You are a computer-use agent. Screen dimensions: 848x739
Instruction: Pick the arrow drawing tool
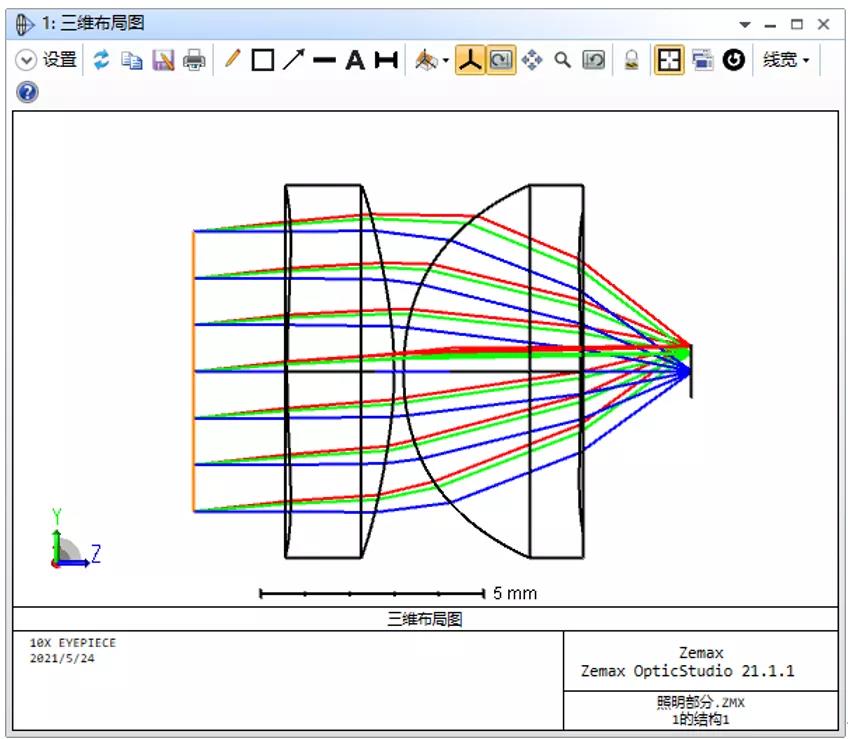(x=294, y=60)
